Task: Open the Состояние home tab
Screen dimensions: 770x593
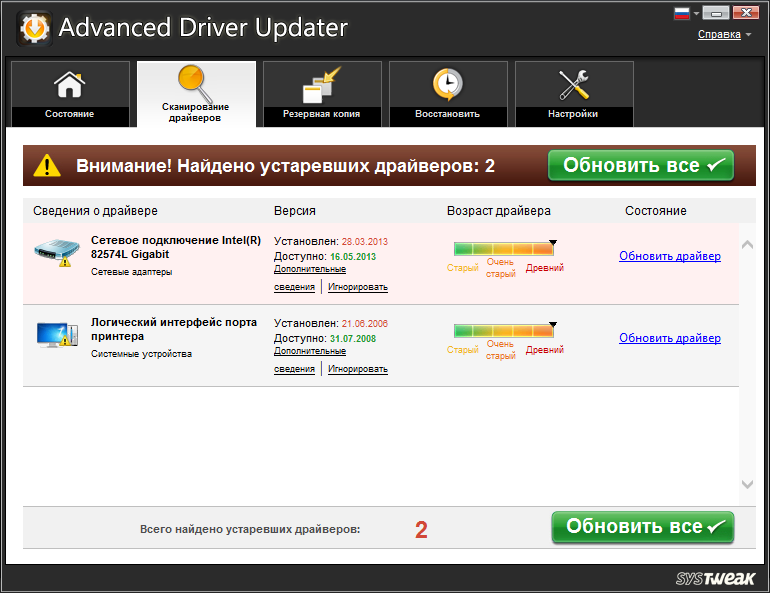Action: click(70, 94)
